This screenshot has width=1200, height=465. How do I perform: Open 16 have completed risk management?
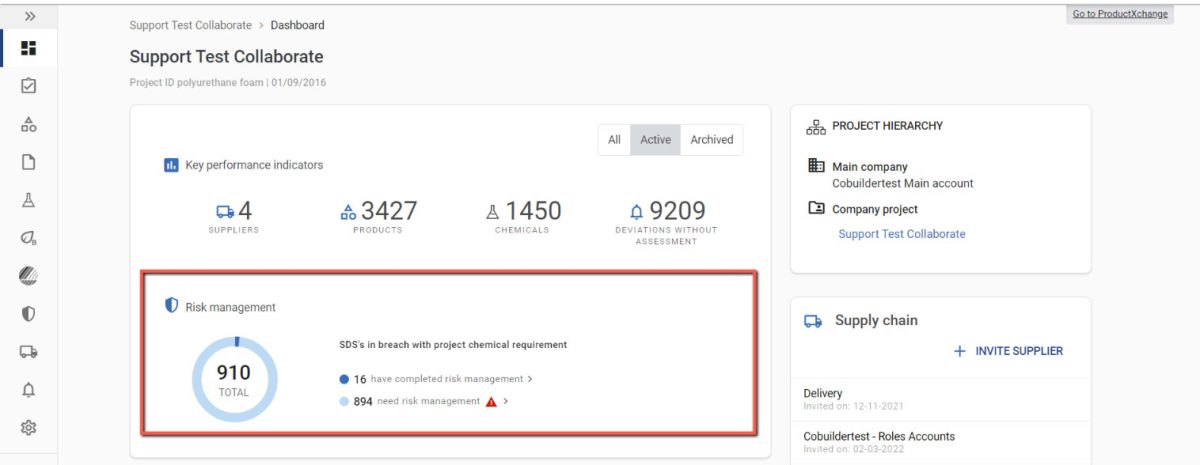pos(436,379)
